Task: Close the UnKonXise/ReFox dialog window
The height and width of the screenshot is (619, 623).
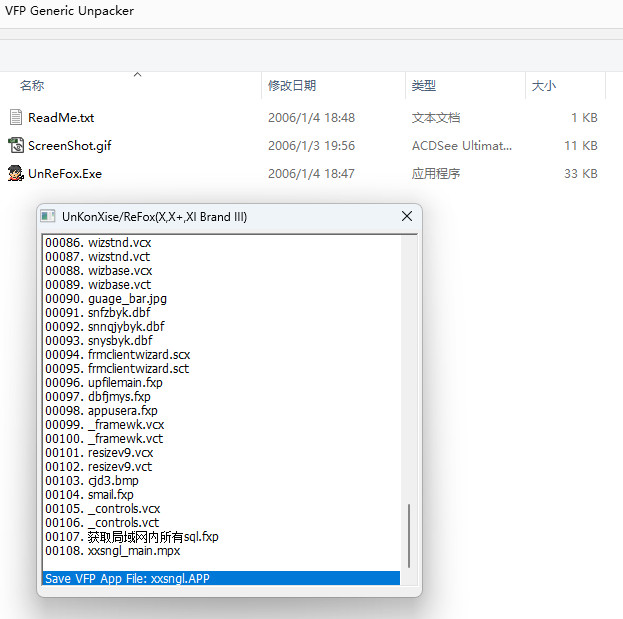Action: click(x=406, y=216)
